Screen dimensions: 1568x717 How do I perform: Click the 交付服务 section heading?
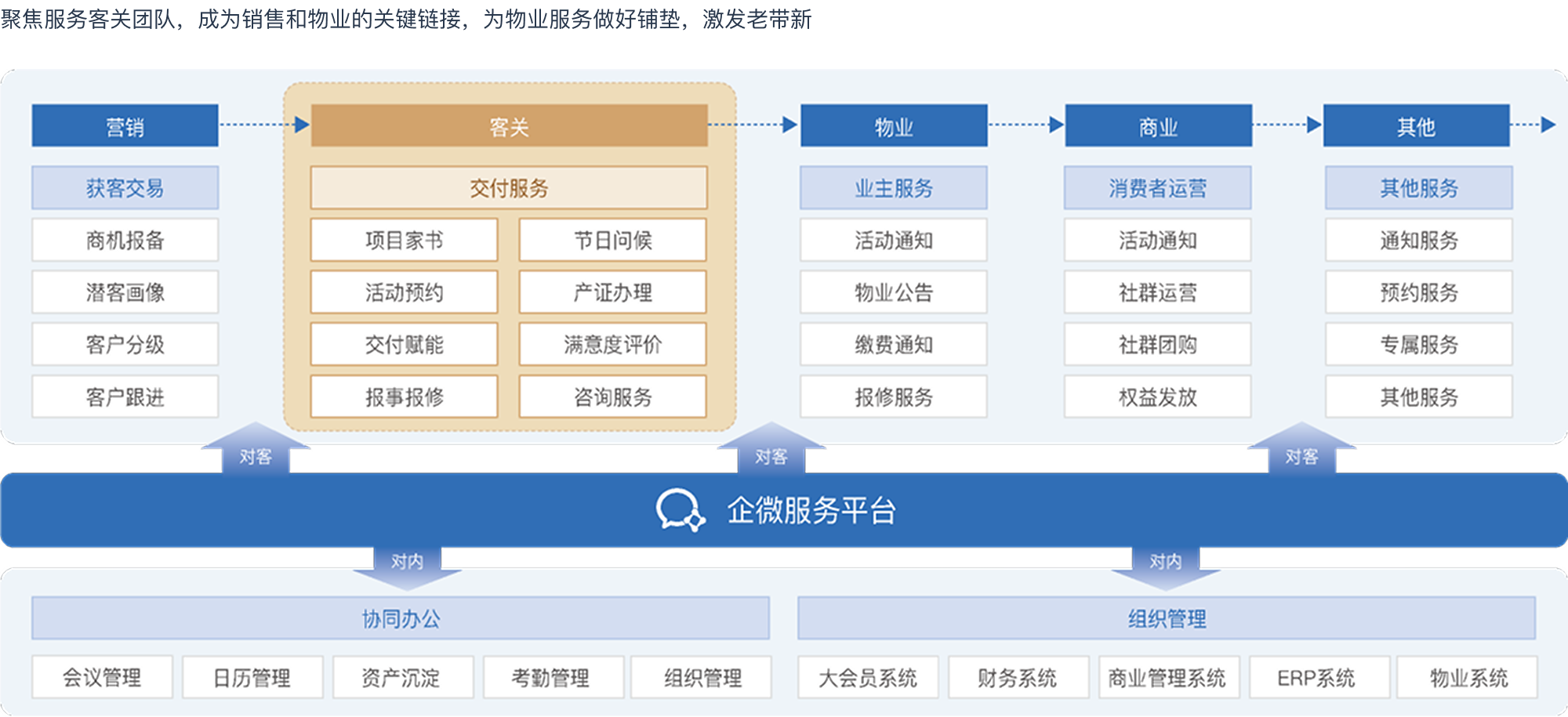[x=509, y=188]
